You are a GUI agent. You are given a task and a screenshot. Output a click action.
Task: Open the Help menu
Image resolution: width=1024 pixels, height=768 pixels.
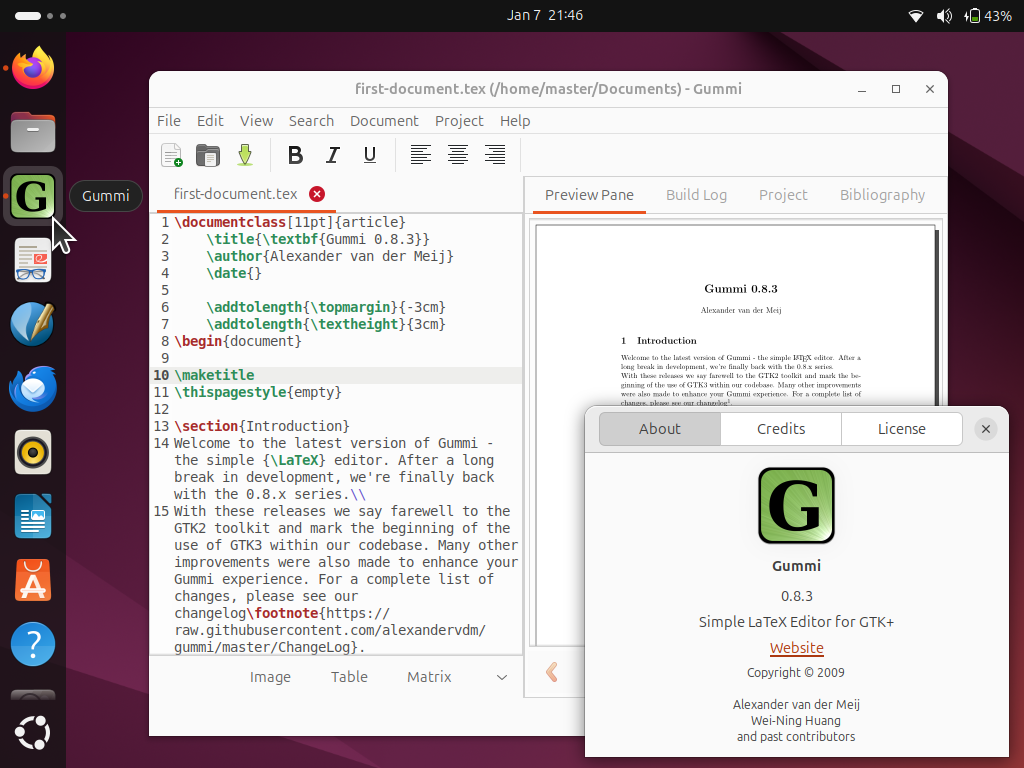(x=515, y=121)
